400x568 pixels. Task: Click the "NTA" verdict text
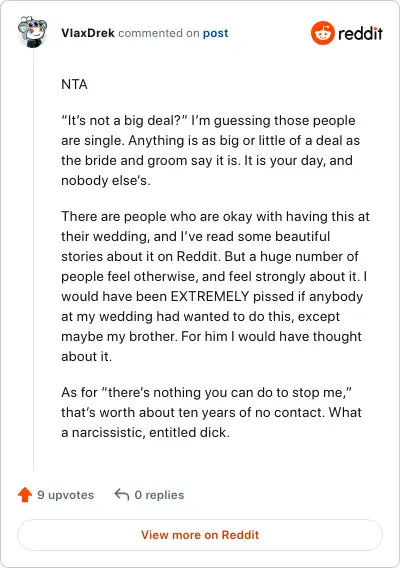[74, 84]
